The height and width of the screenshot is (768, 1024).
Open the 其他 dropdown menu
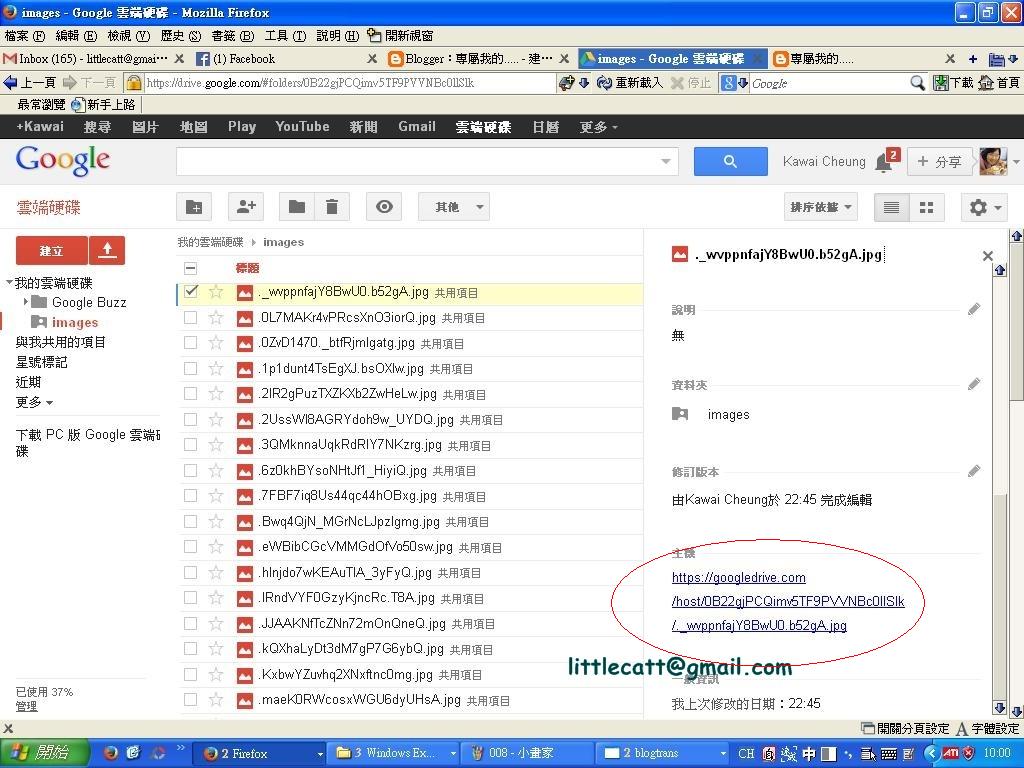click(x=454, y=207)
